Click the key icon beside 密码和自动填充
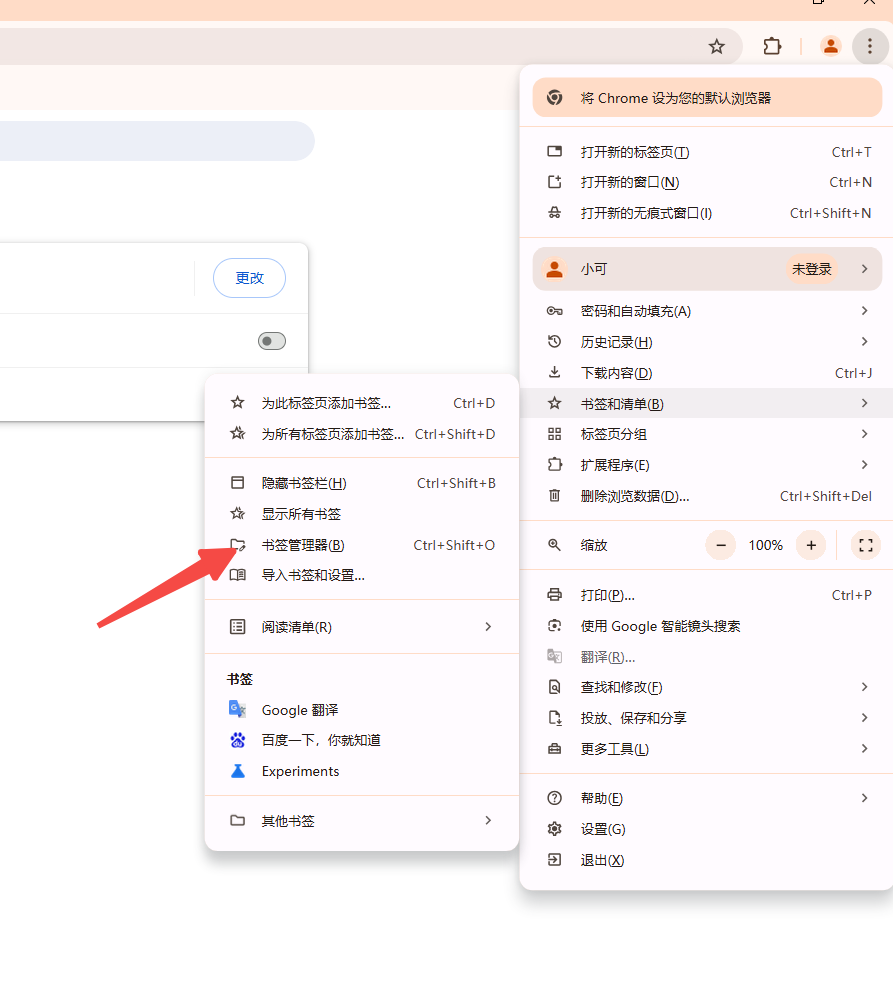Screen dimensions: 893x987 pyautogui.click(x=554, y=311)
